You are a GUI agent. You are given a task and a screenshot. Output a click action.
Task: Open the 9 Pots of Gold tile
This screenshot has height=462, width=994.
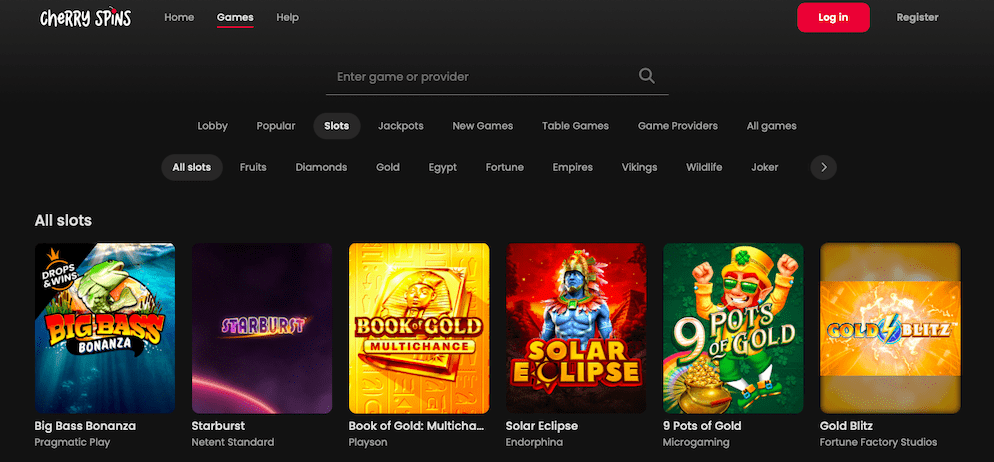pyautogui.click(x=733, y=328)
